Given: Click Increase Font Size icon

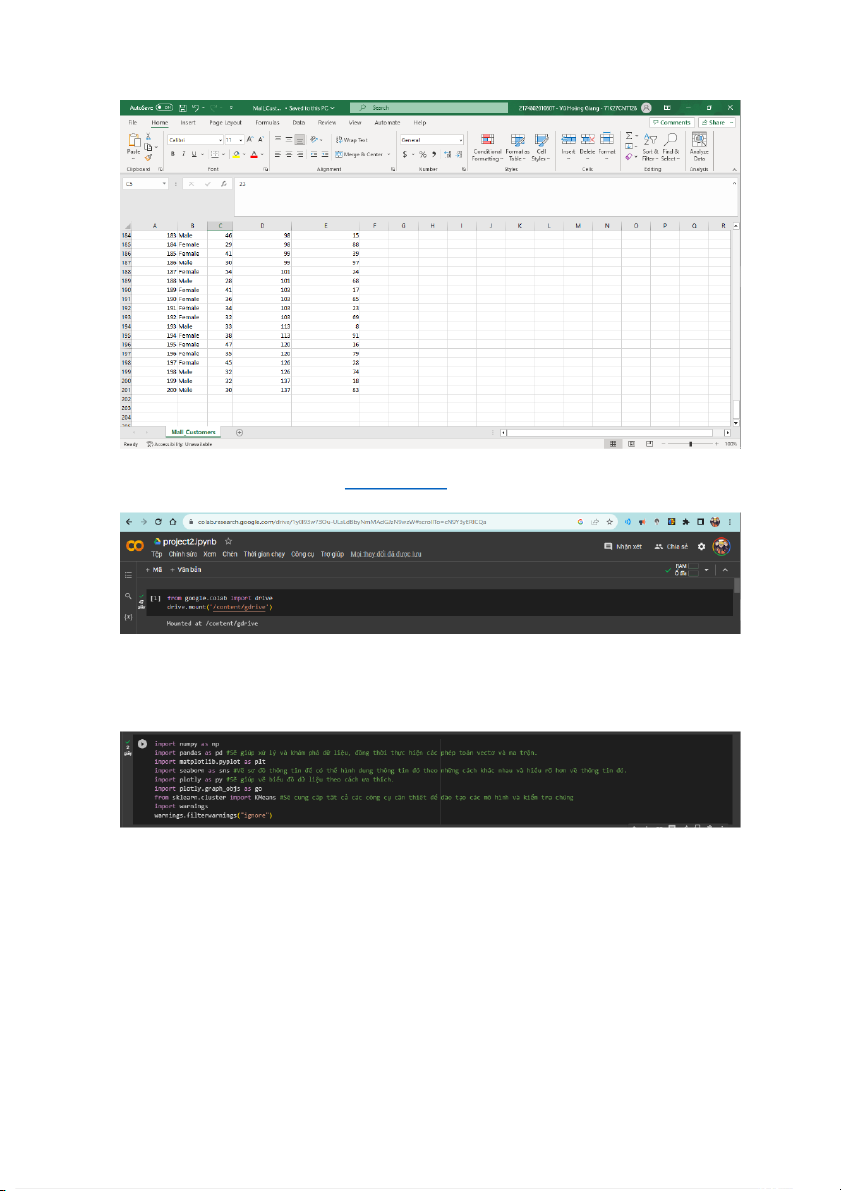Looking at the screenshot, I should (x=250, y=140).
